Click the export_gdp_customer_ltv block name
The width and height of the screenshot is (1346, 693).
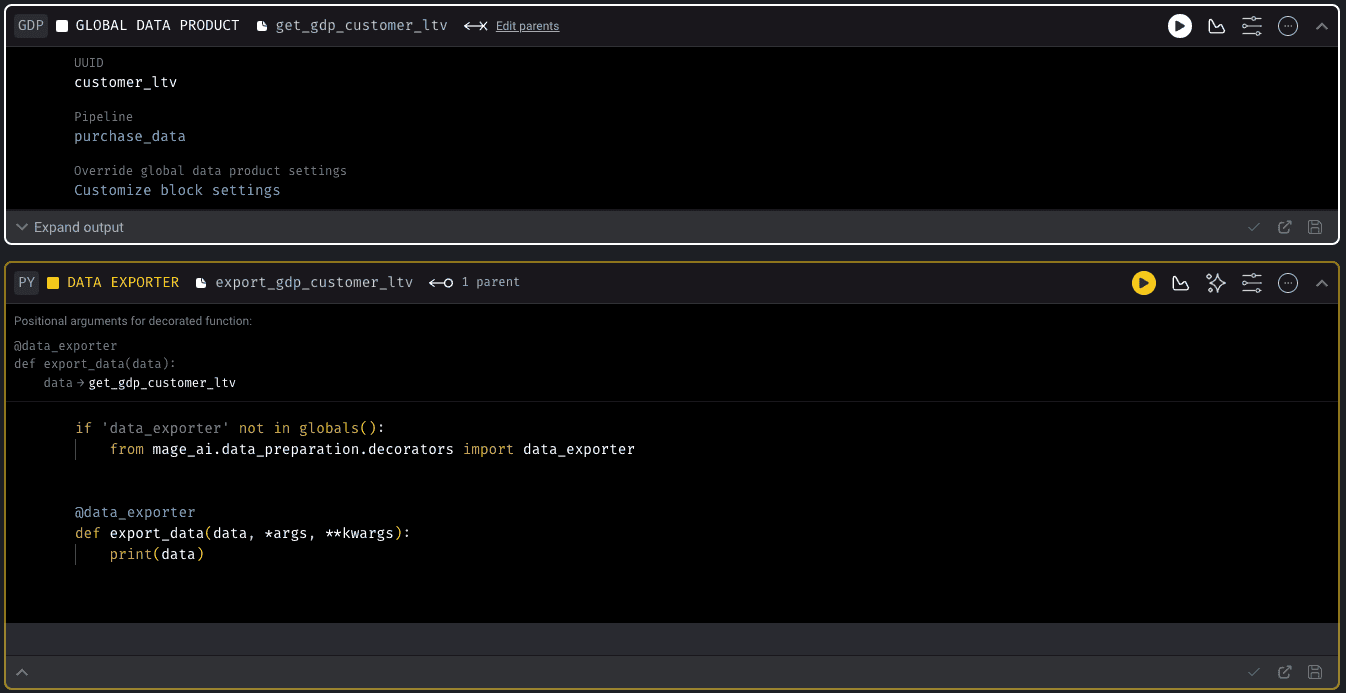(314, 283)
